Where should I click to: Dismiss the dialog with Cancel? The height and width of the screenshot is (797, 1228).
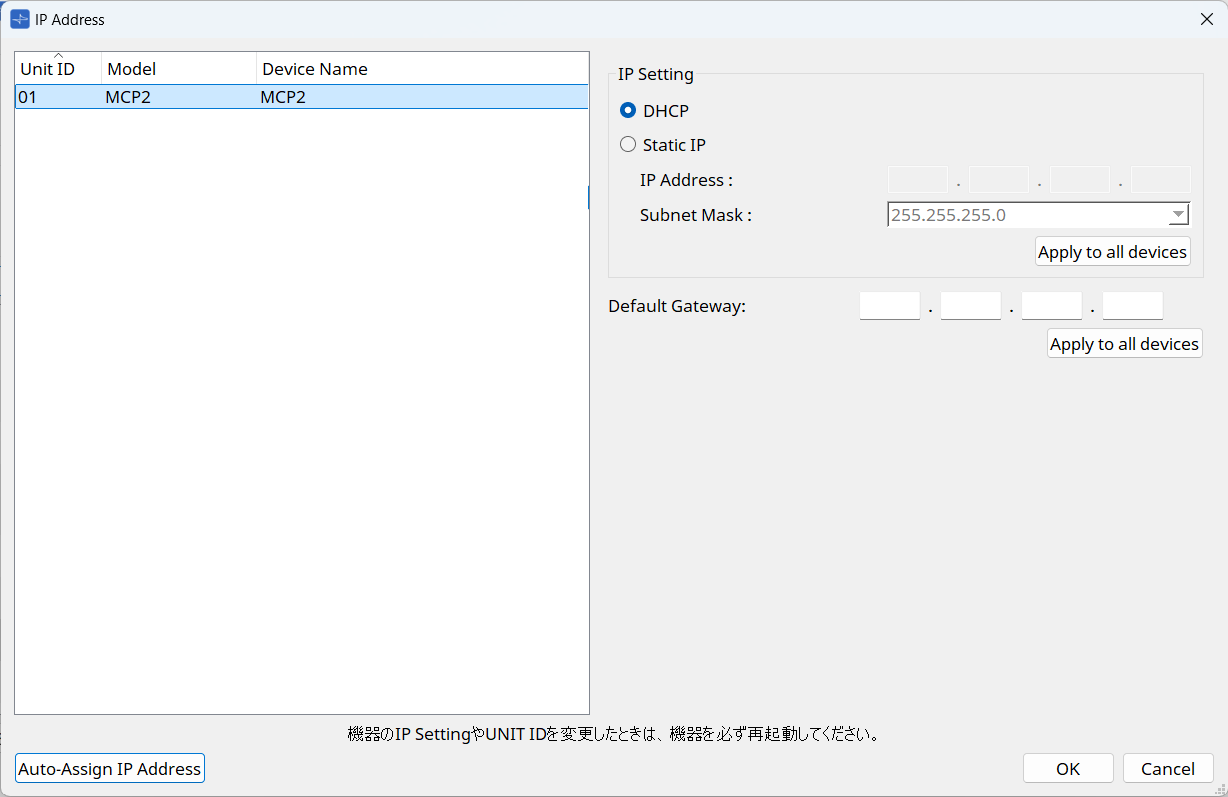(x=1168, y=768)
